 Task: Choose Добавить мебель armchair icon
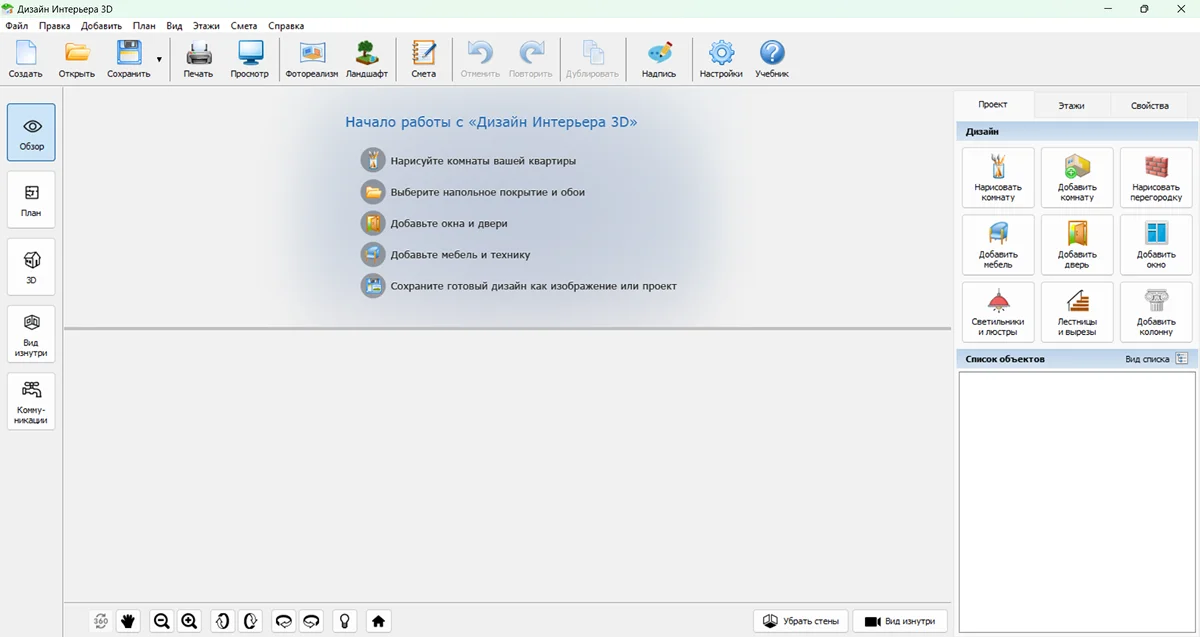tap(998, 245)
